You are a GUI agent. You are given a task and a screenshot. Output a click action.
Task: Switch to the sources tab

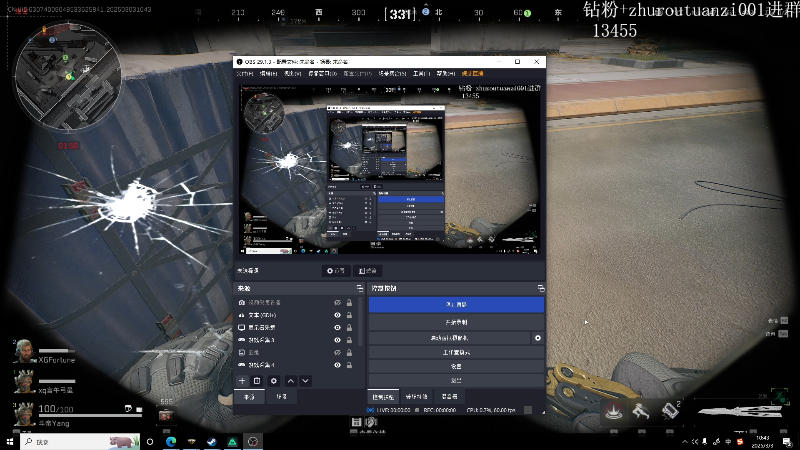pyautogui.click(x=249, y=397)
